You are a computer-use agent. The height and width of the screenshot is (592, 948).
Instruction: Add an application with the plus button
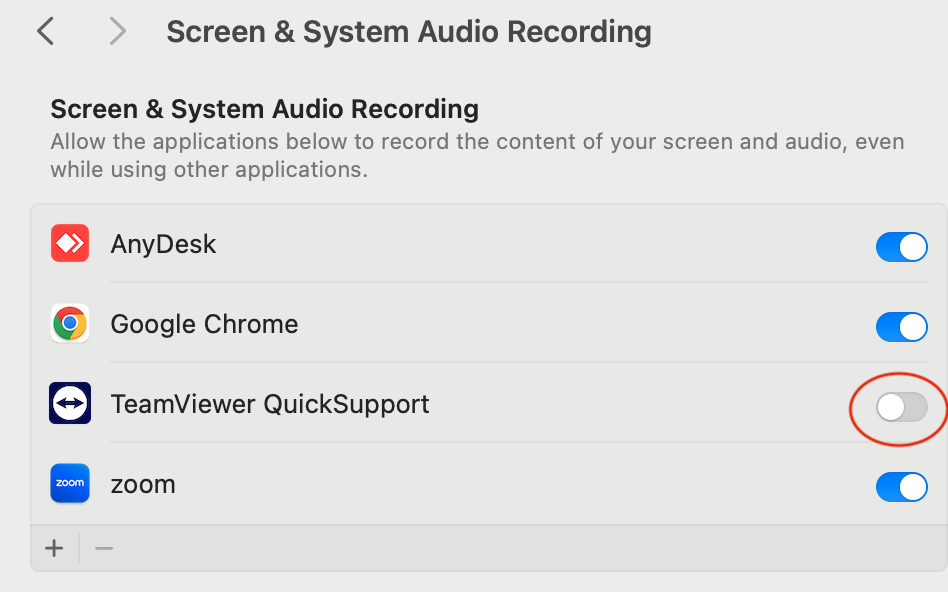point(54,548)
